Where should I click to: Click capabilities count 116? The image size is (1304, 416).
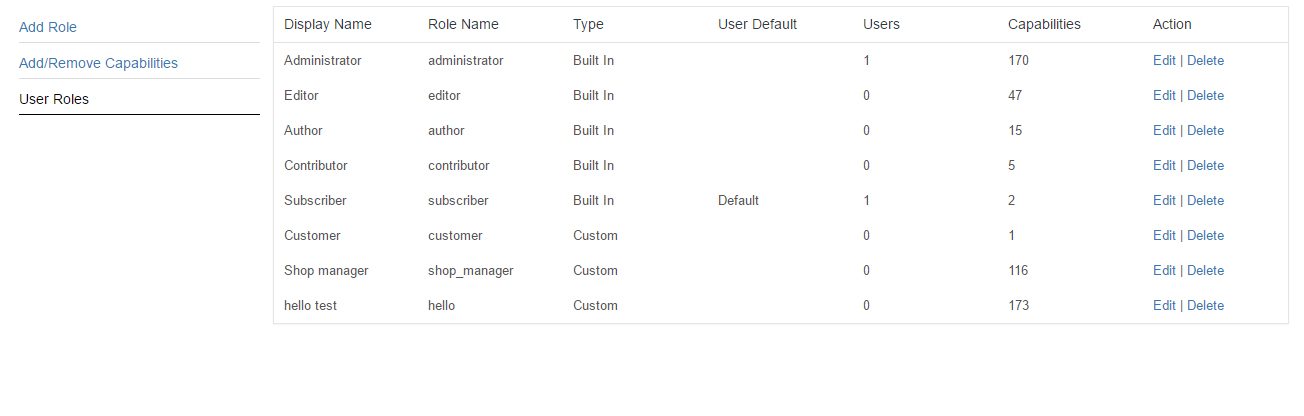pos(1018,270)
